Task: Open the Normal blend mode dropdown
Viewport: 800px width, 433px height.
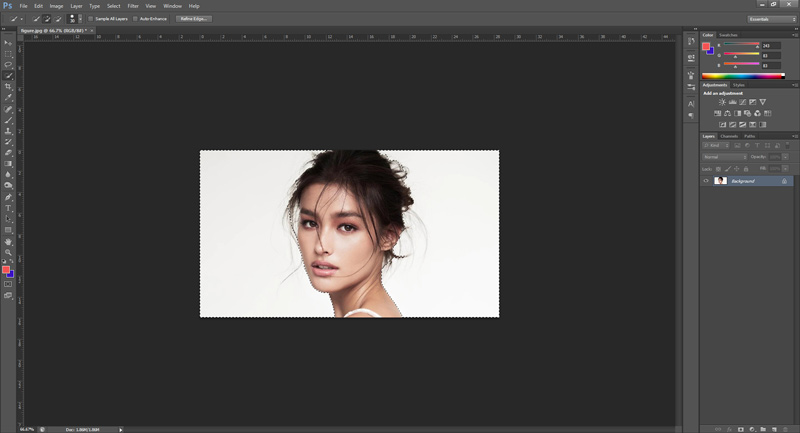Action: pos(724,157)
